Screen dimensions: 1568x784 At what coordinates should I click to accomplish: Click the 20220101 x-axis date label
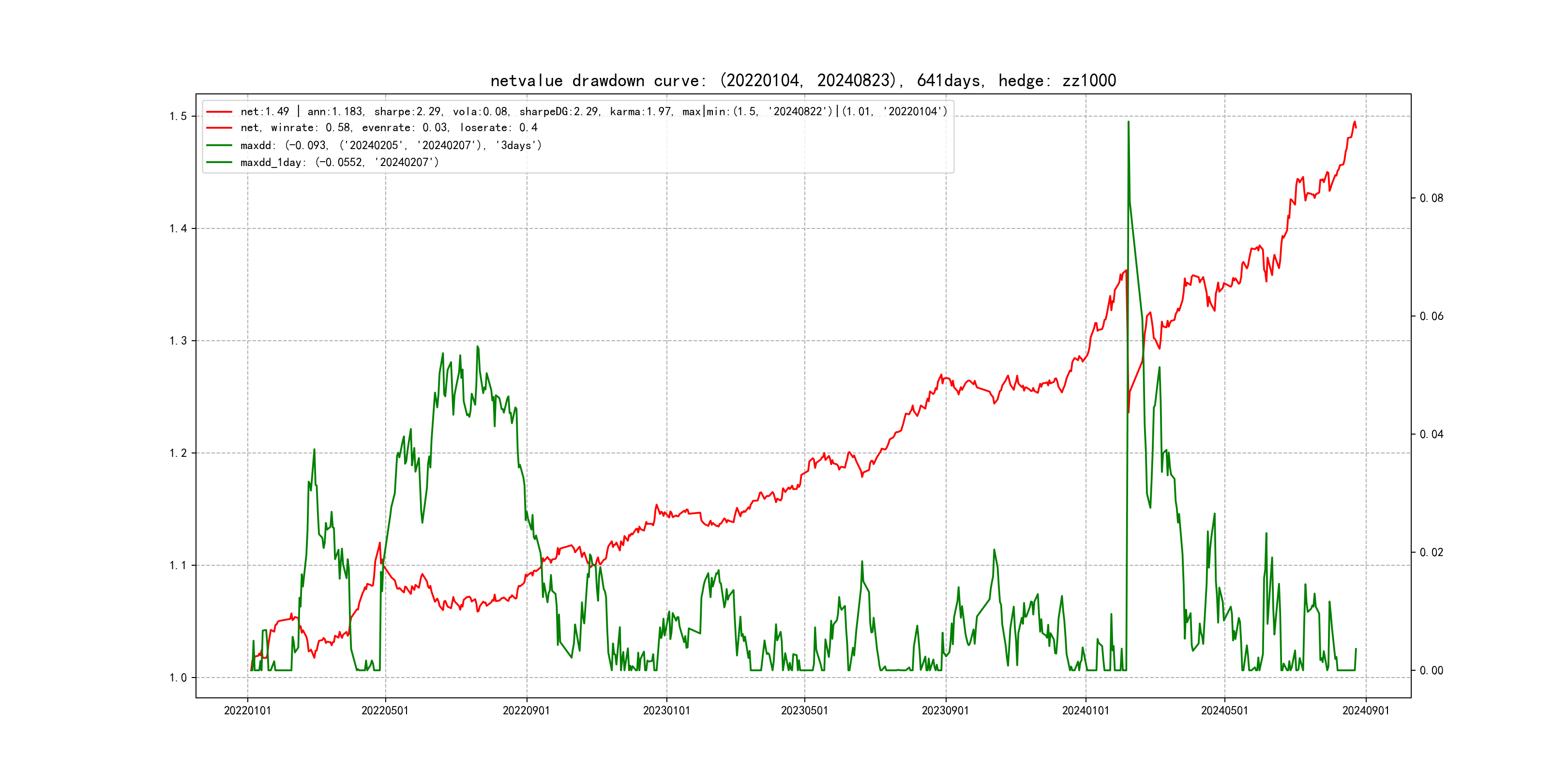coord(247,711)
